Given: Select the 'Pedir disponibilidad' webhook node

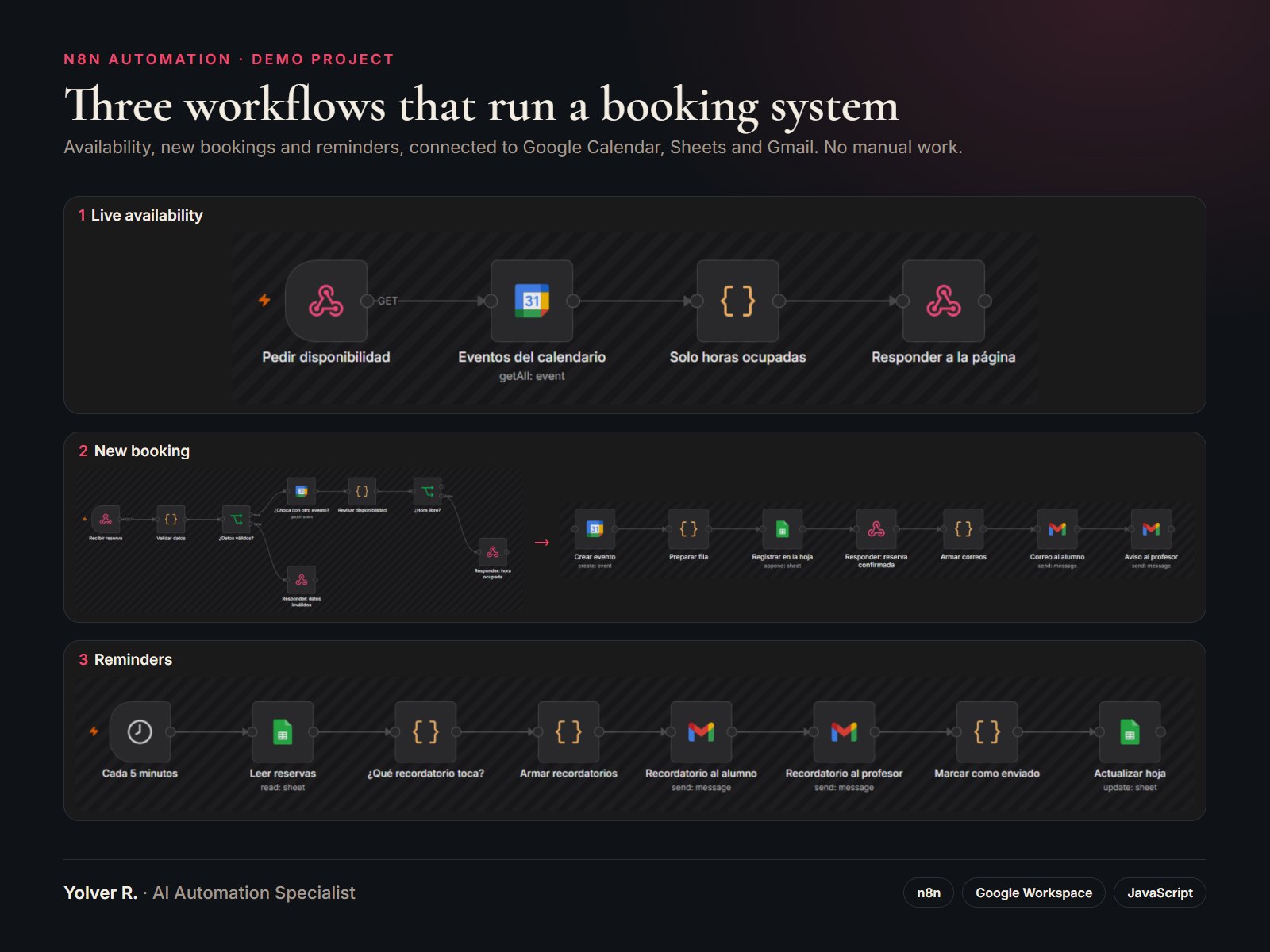Looking at the screenshot, I should coord(326,301).
